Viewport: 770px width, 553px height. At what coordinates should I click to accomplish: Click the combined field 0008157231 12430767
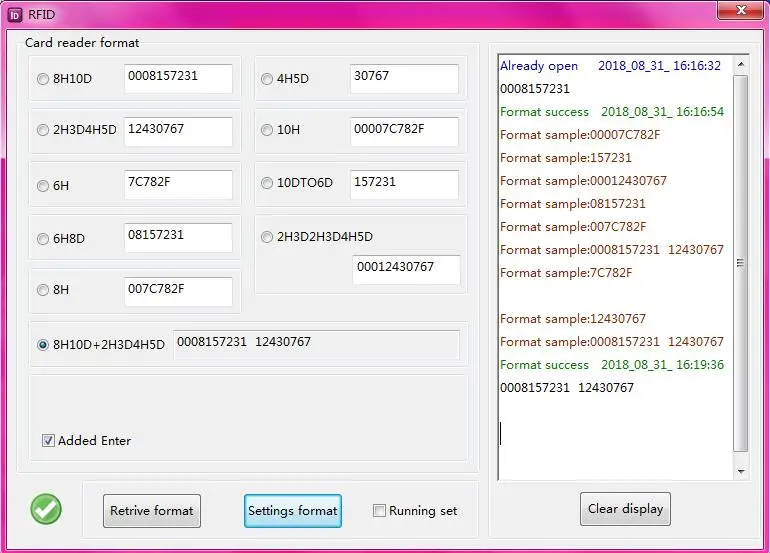coord(316,345)
